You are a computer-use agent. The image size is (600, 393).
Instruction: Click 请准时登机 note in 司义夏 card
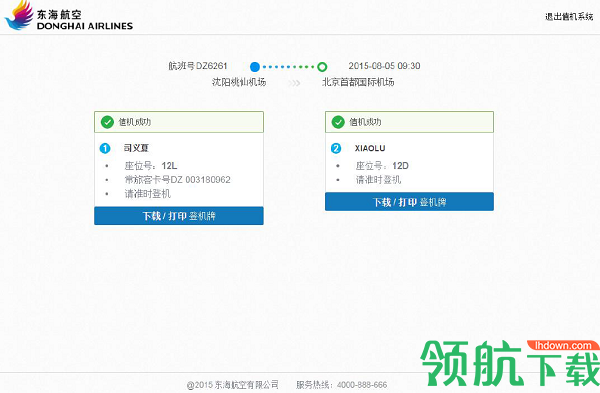point(148,194)
